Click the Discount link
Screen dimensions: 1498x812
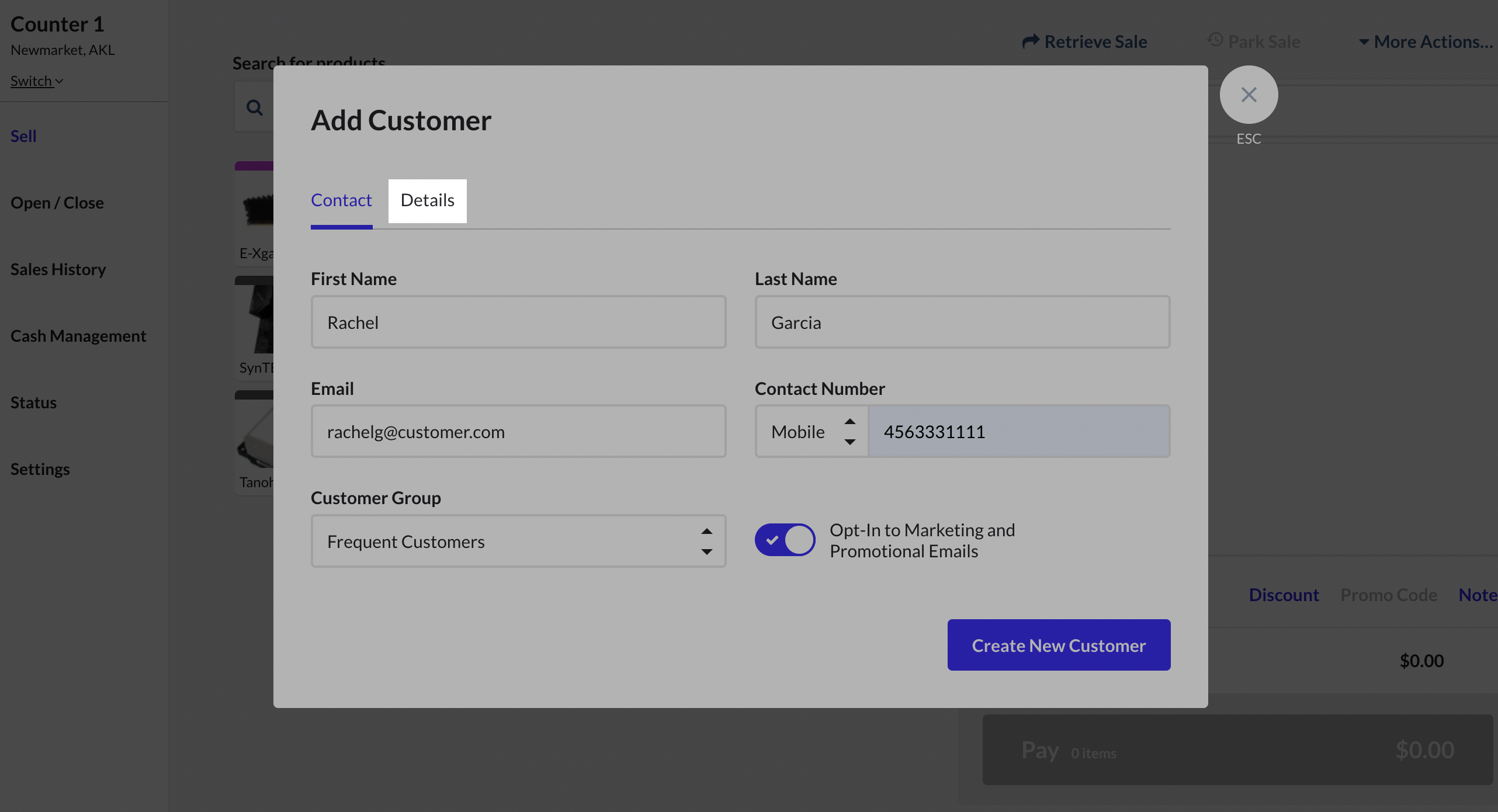pyautogui.click(x=1284, y=595)
